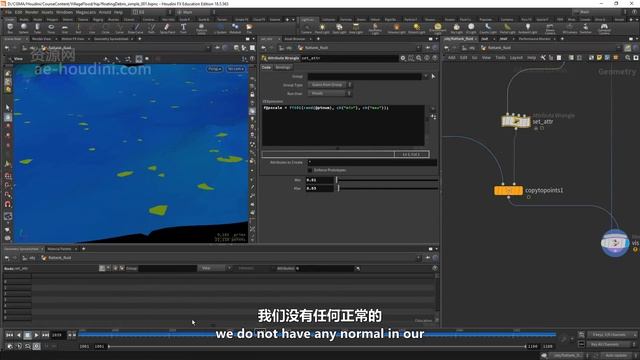Viewport: 640px width, 360px height.
Task: Click the Camera light shelf tool
Action: tap(306, 28)
